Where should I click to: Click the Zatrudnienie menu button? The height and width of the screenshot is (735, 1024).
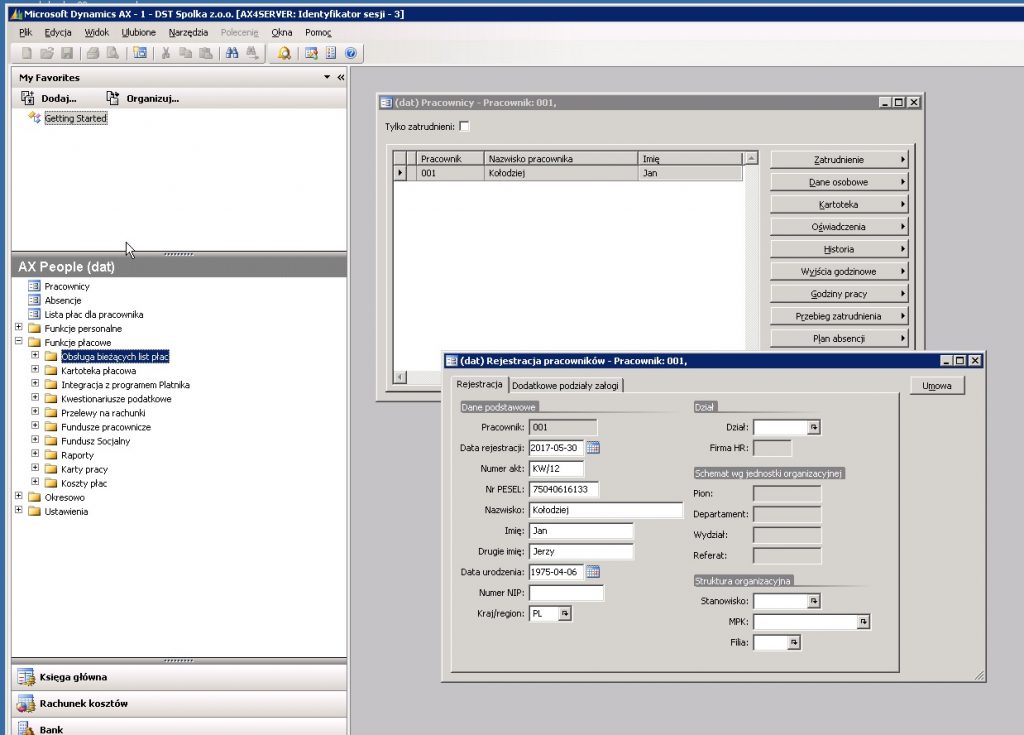839,159
